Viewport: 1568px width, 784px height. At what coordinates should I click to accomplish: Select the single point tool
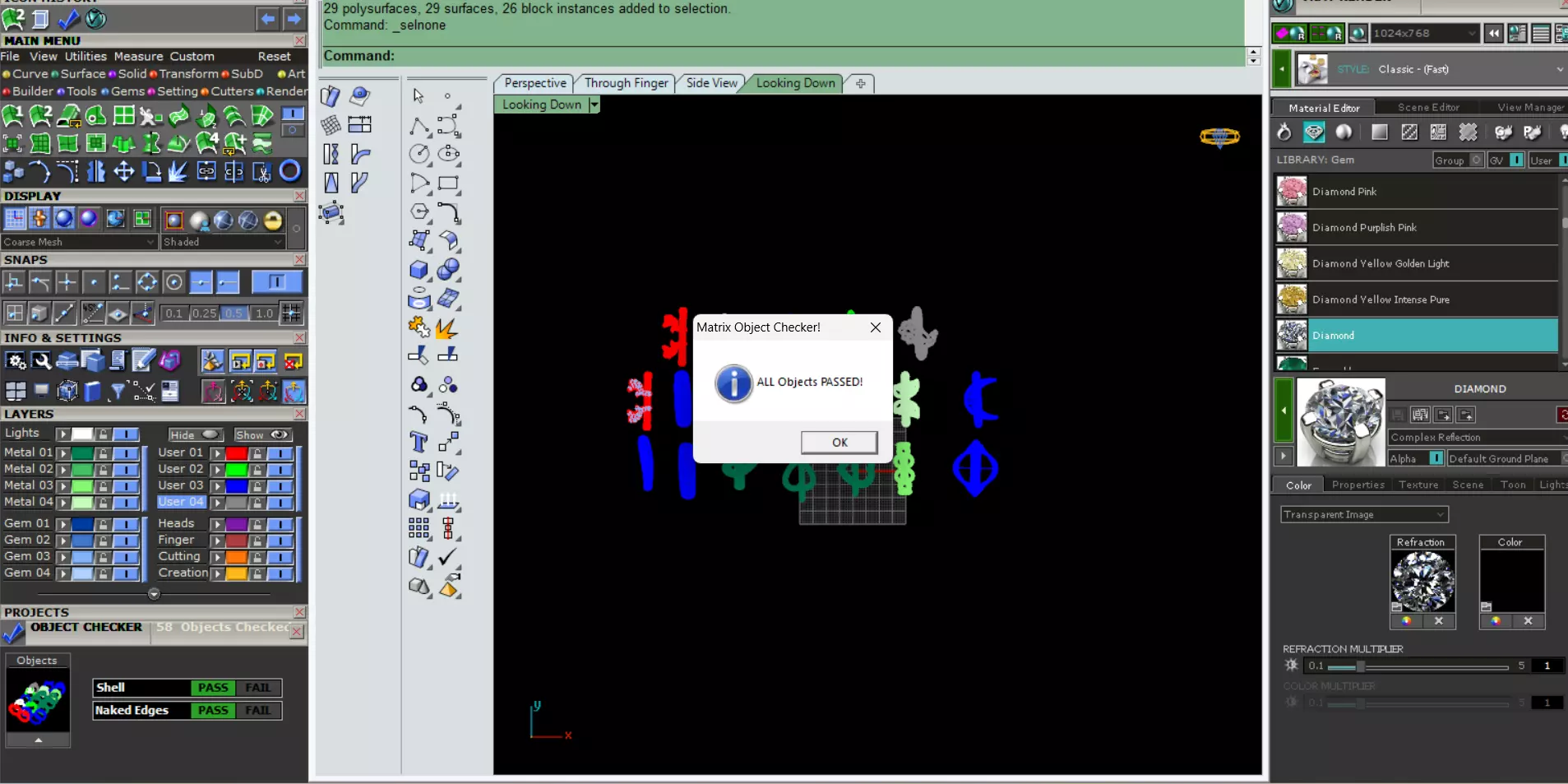448,96
